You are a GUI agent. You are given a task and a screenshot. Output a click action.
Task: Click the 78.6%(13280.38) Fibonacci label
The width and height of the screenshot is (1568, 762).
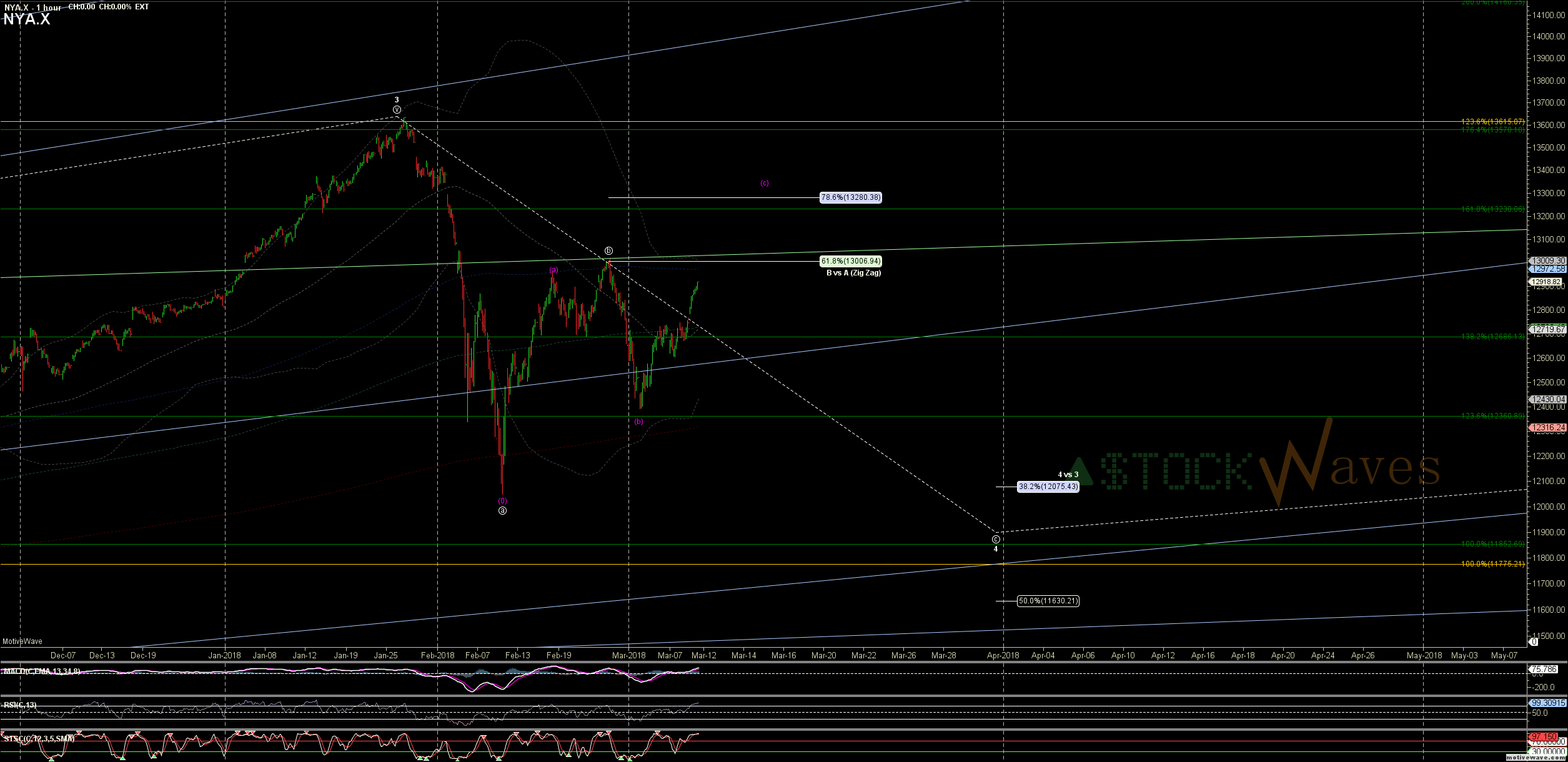[x=850, y=197]
